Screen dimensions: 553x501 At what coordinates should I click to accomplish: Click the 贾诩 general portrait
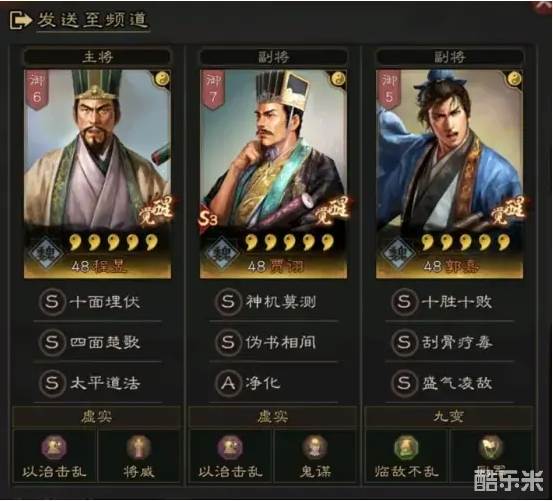[274, 174]
